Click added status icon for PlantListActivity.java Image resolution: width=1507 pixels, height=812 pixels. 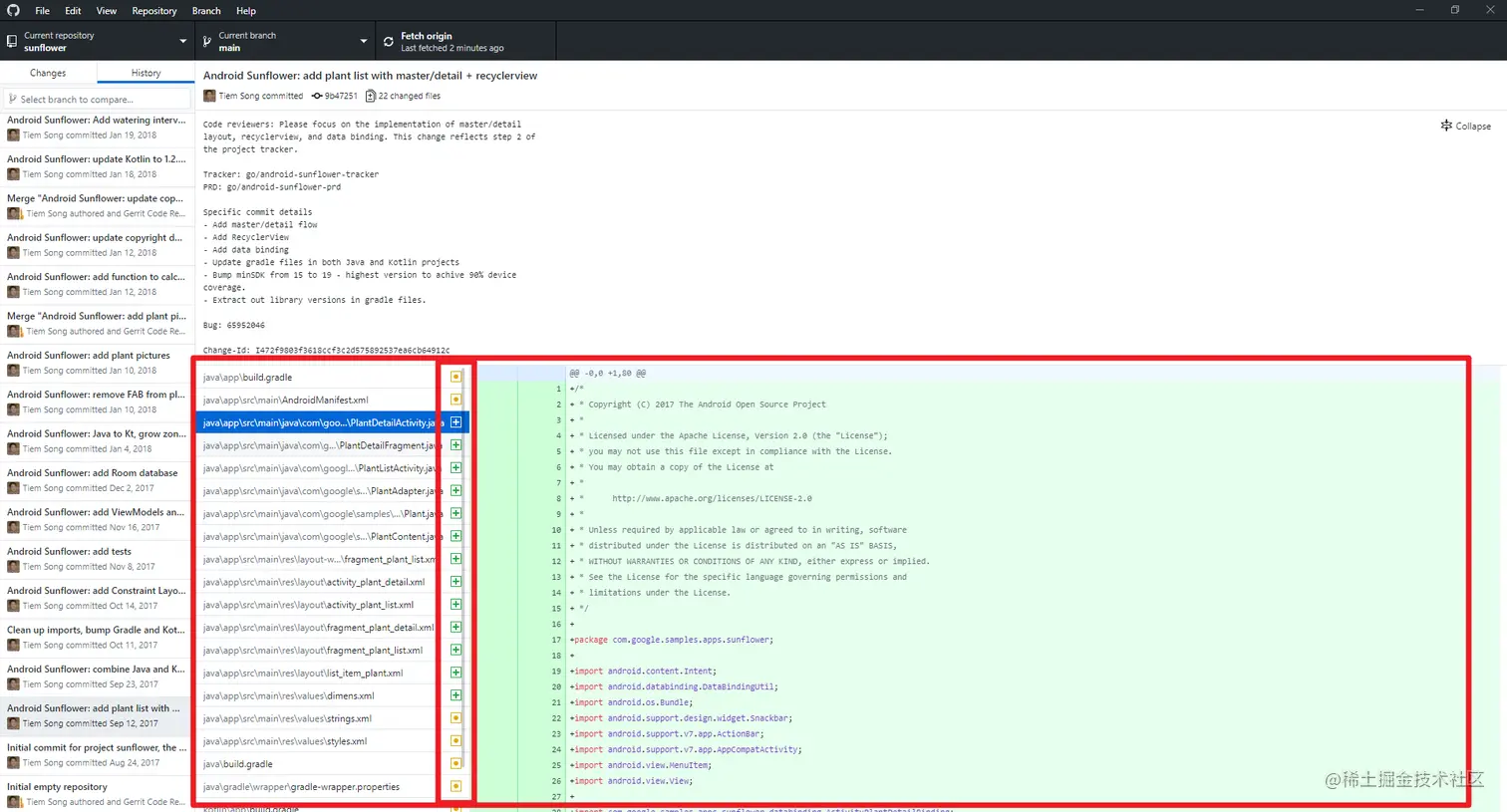pos(455,468)
